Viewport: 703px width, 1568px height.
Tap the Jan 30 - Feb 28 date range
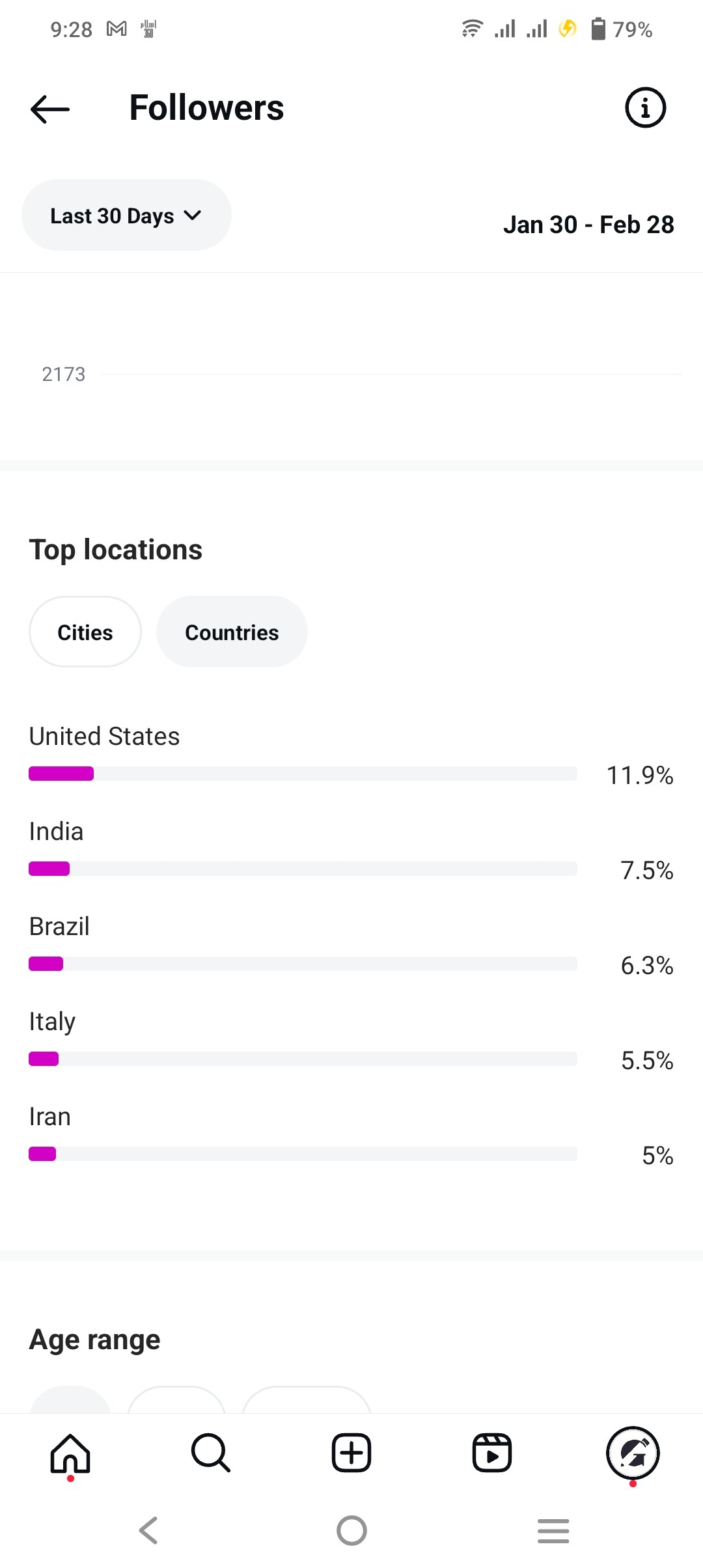tap(588, 225)
